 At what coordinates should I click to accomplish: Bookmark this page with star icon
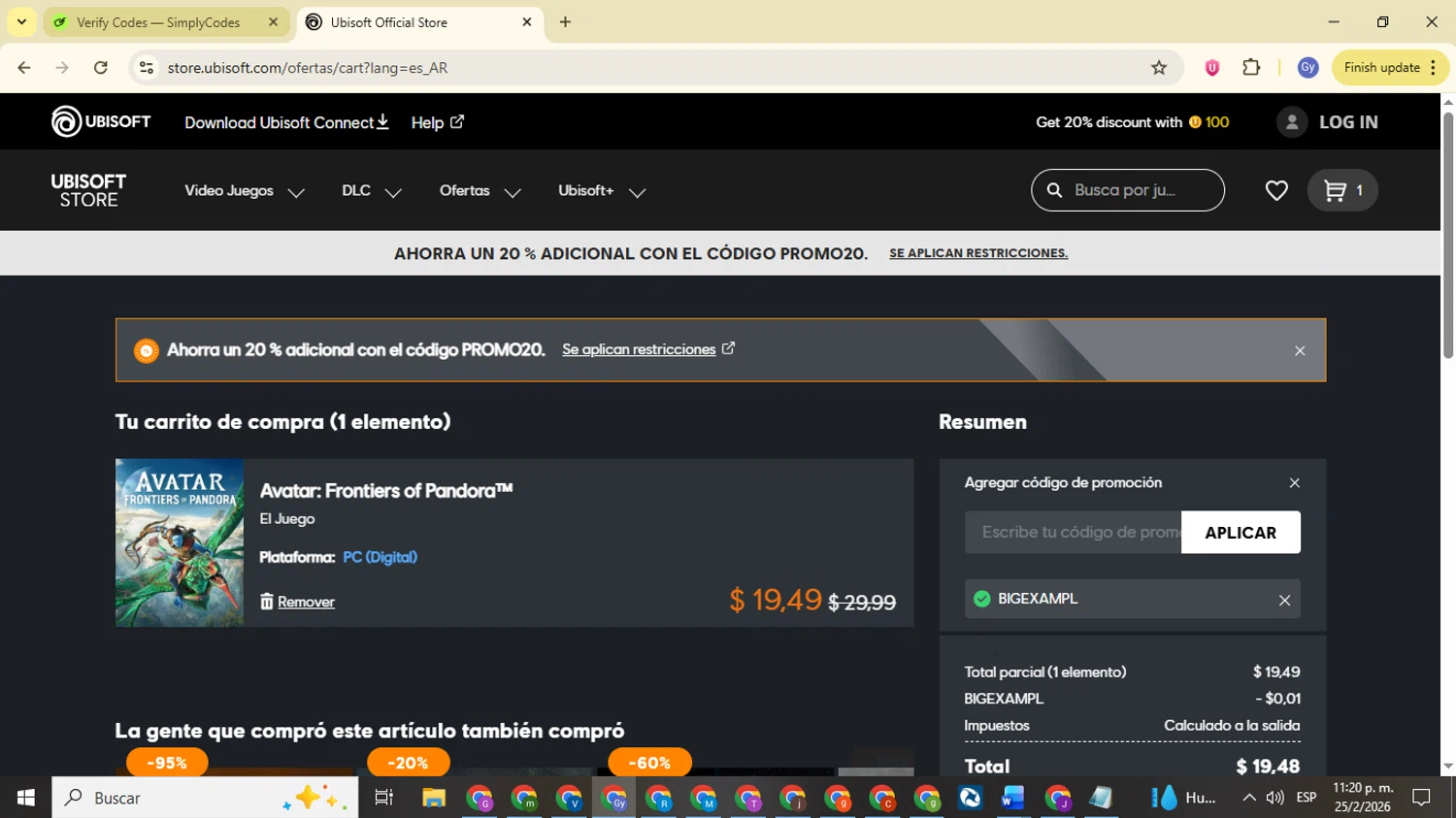click(1159, 68)
